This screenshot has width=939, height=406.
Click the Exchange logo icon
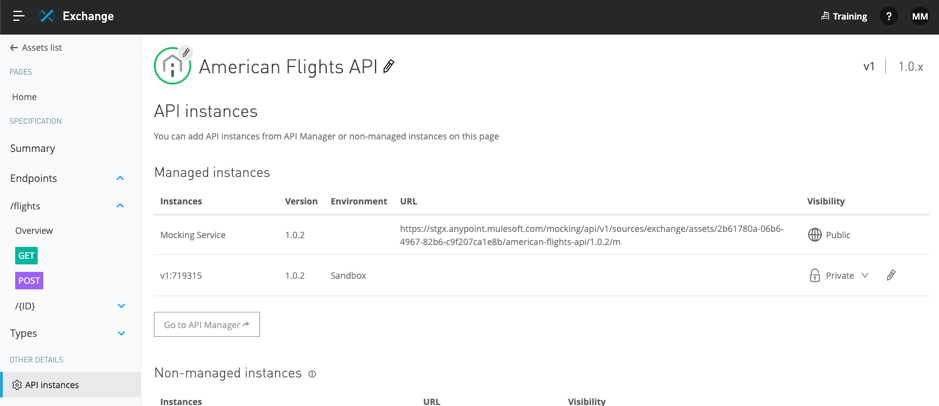coord(47,16)
